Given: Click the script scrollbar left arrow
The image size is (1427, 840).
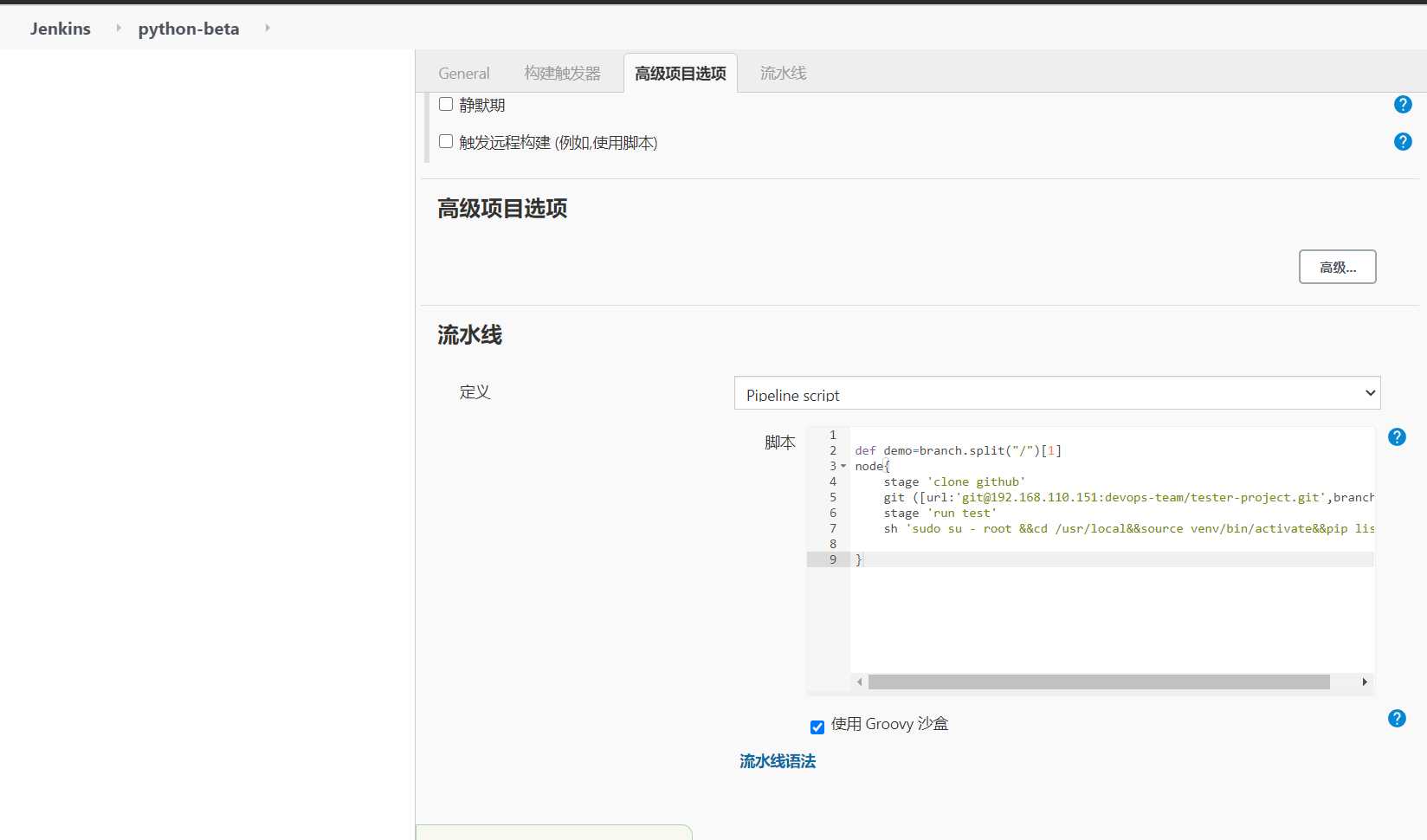Looking at the screenshot, I should [x=859, y=682].
